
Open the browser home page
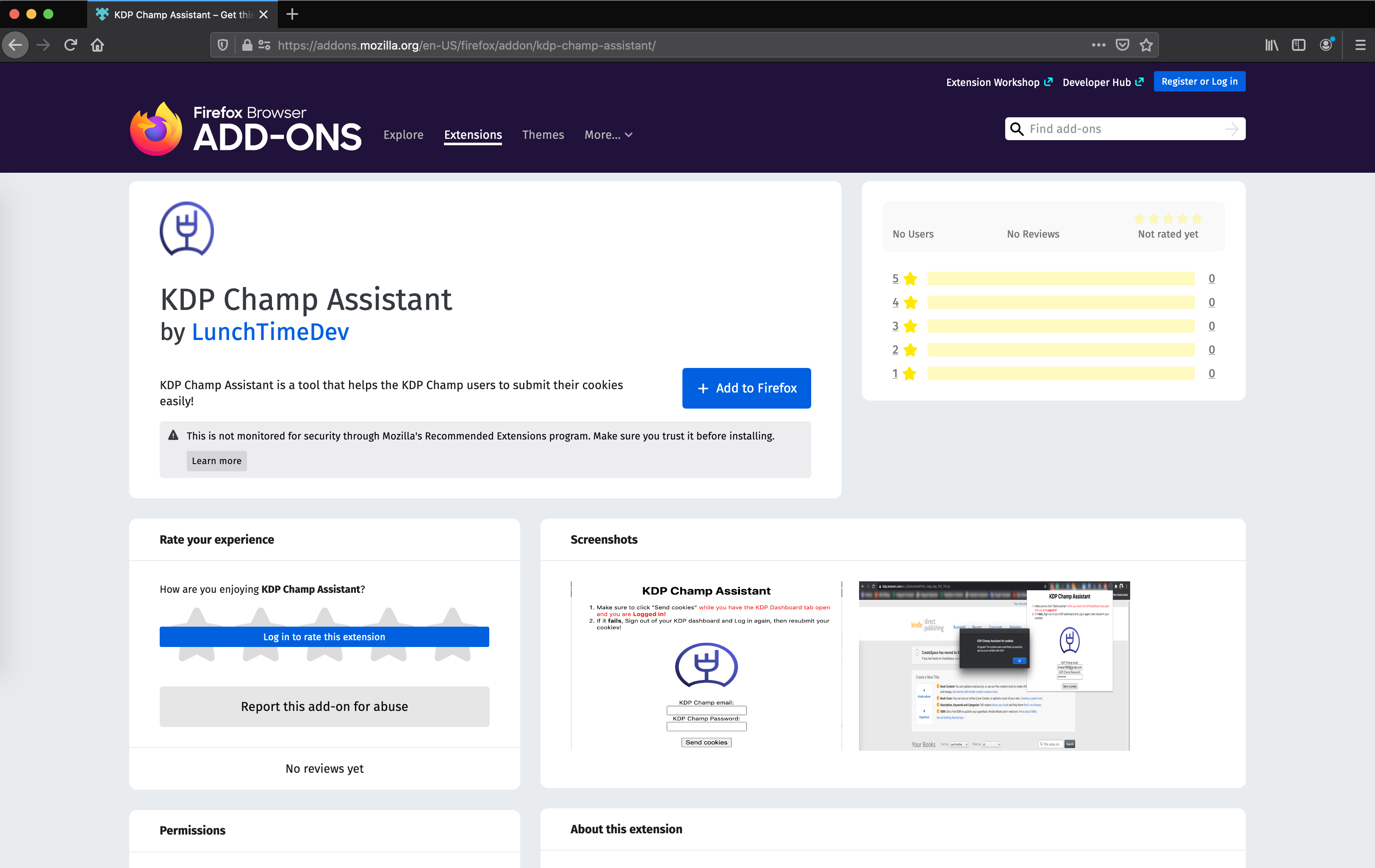(98, 45)
